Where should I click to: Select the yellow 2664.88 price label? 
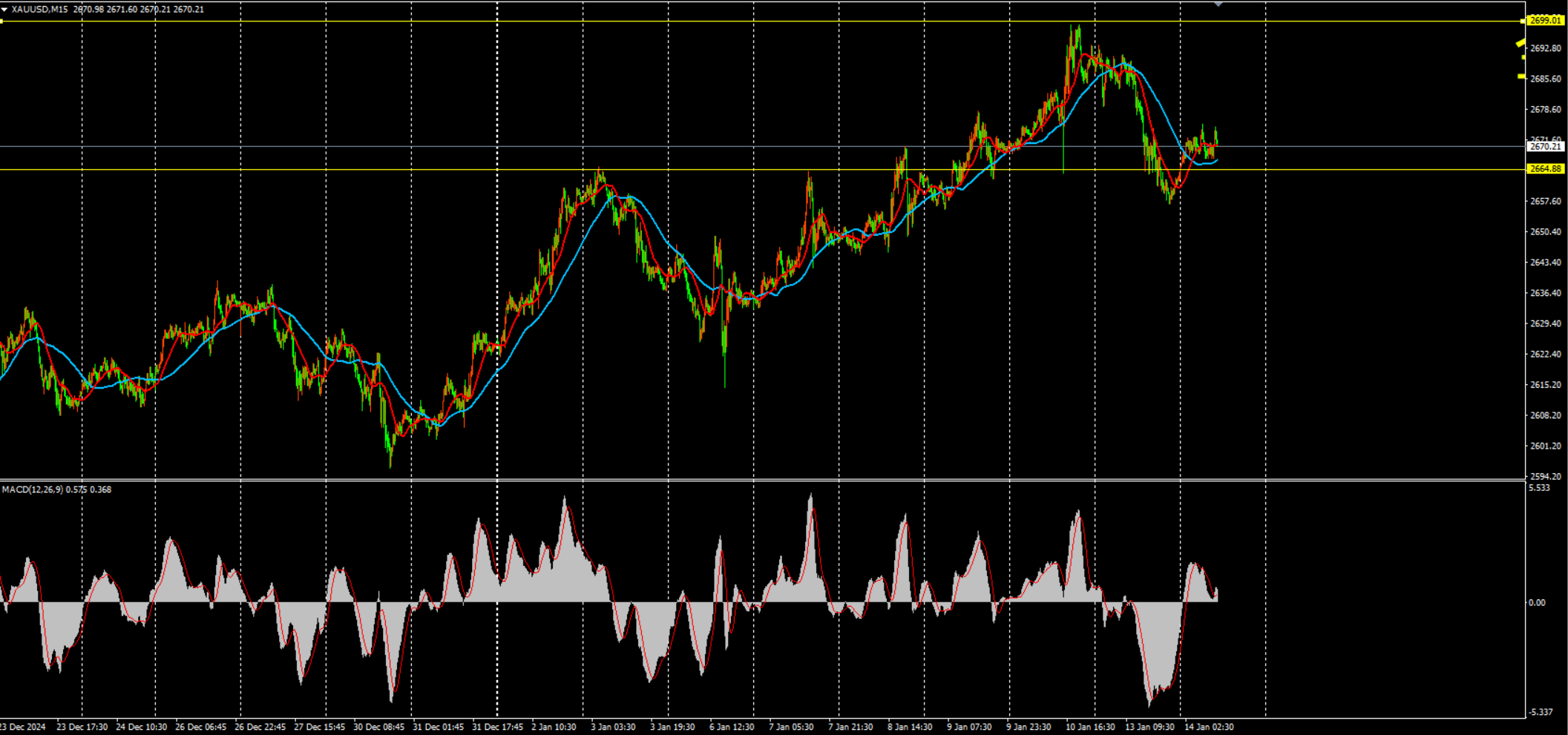pyautogui.click(x=1546, y=169)
